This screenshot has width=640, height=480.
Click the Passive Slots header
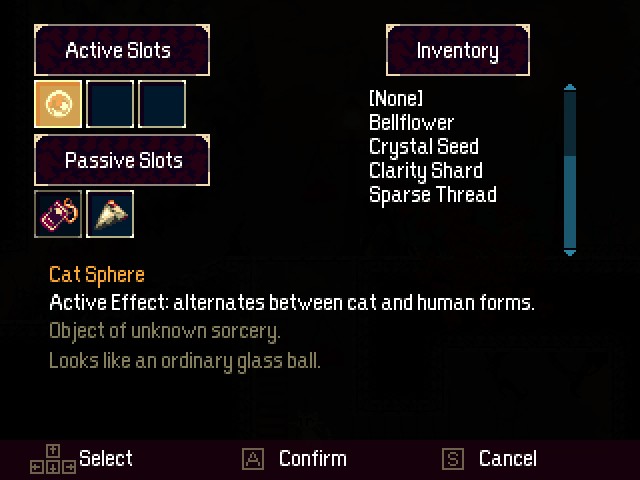tap(121, 160)
